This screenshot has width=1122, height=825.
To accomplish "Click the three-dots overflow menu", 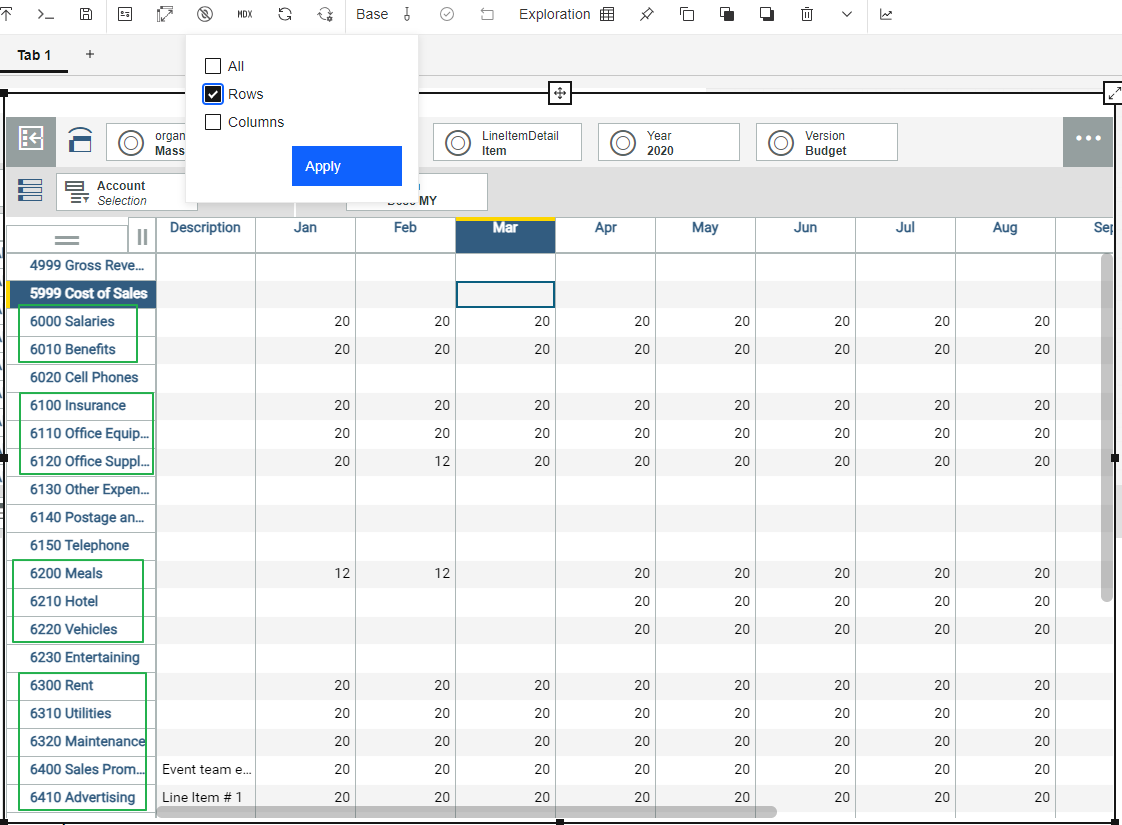I will click(x=1088, y=139).
